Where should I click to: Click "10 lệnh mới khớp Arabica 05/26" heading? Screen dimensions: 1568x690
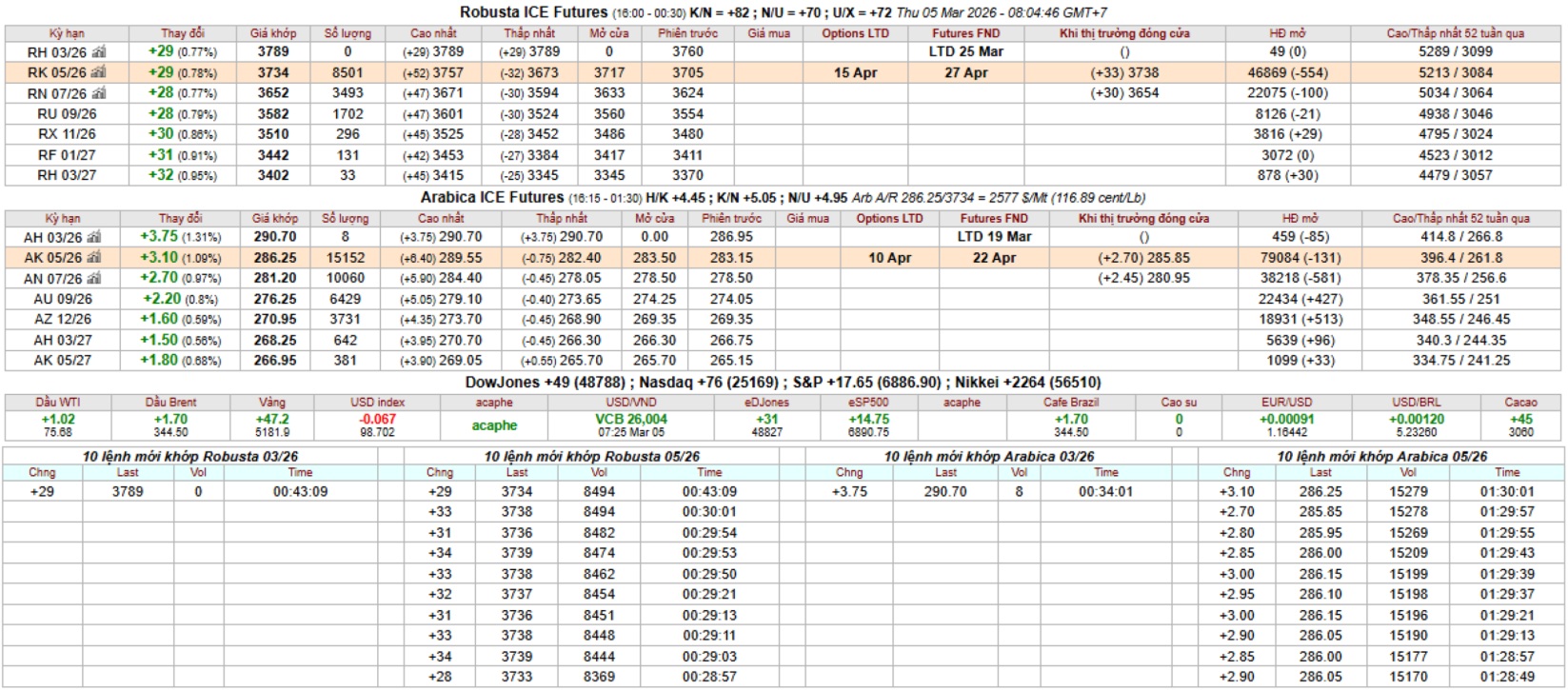tap(1381, 456)
